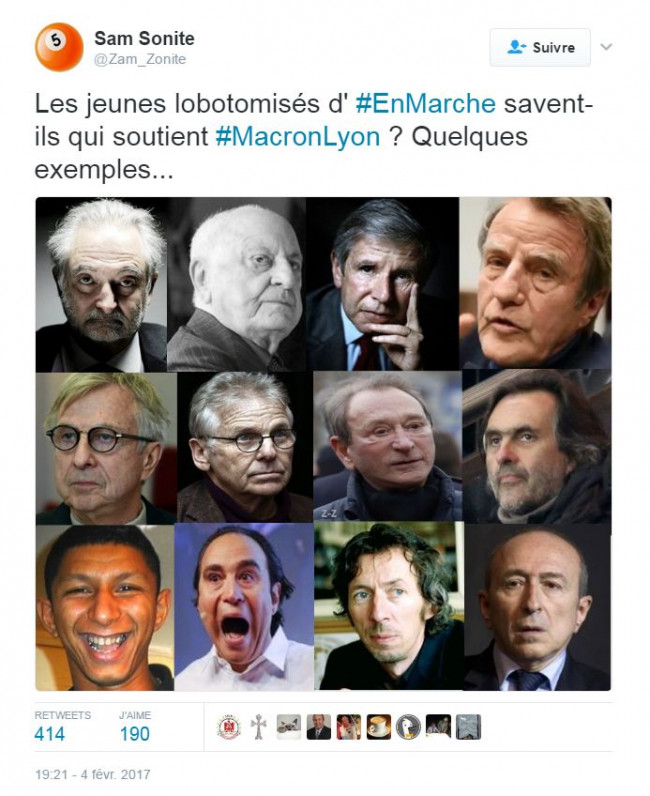Image resolution: width=650 pixels, height=796 pixels.
Task: Open the black-and-white portrait in the collage
Action: [237, 284]
